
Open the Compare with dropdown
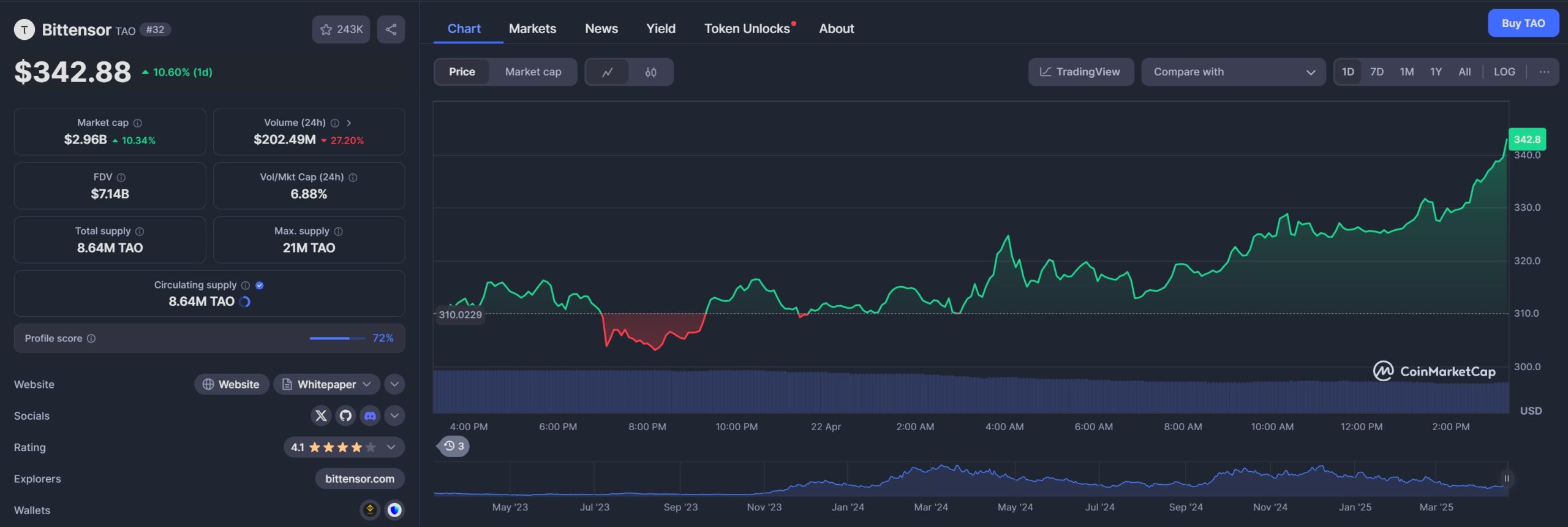1233,72
